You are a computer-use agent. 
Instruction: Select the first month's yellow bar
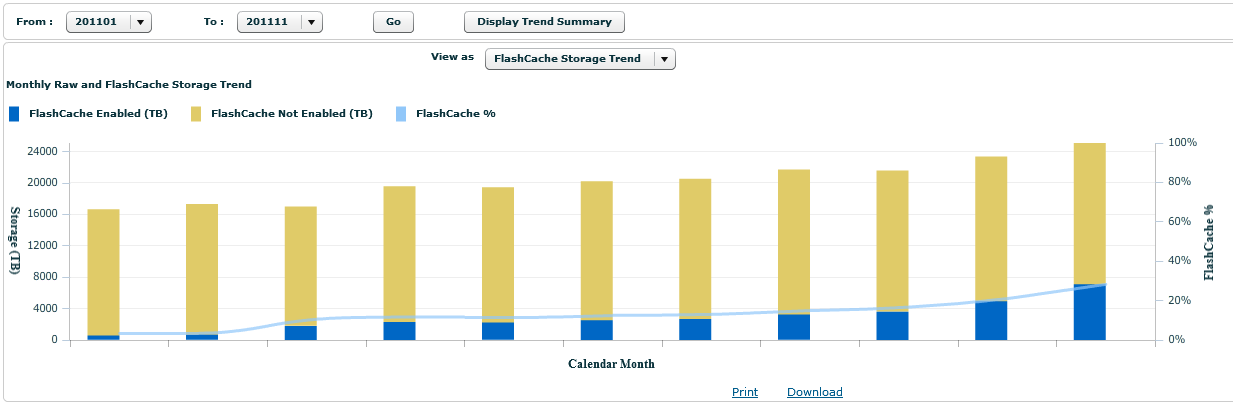tap(103, 272)
